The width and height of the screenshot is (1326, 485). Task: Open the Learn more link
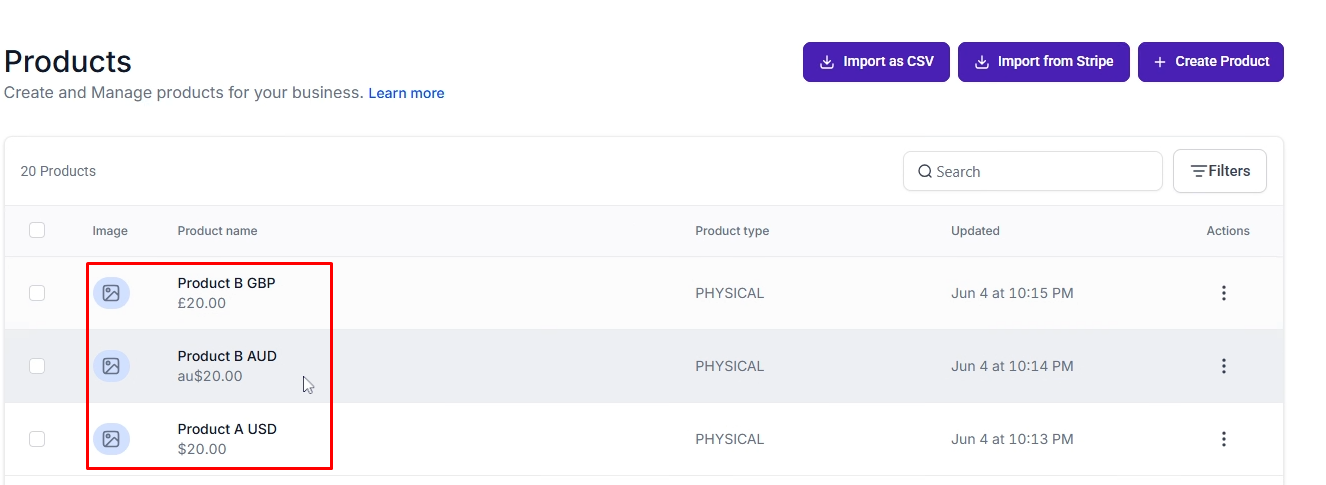pyautogui.click(x=406, y=93)
